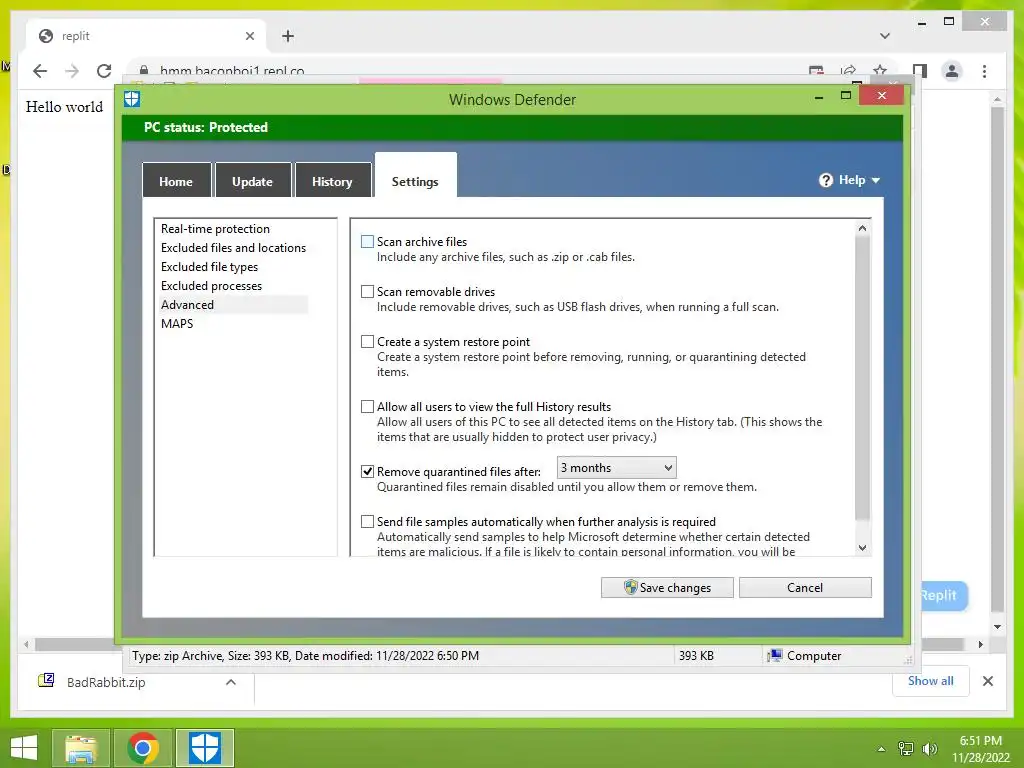Click Chrome page vertical scrollbar
The height and width of the screenshot is (768, 1024).
(x=997, y=359)
